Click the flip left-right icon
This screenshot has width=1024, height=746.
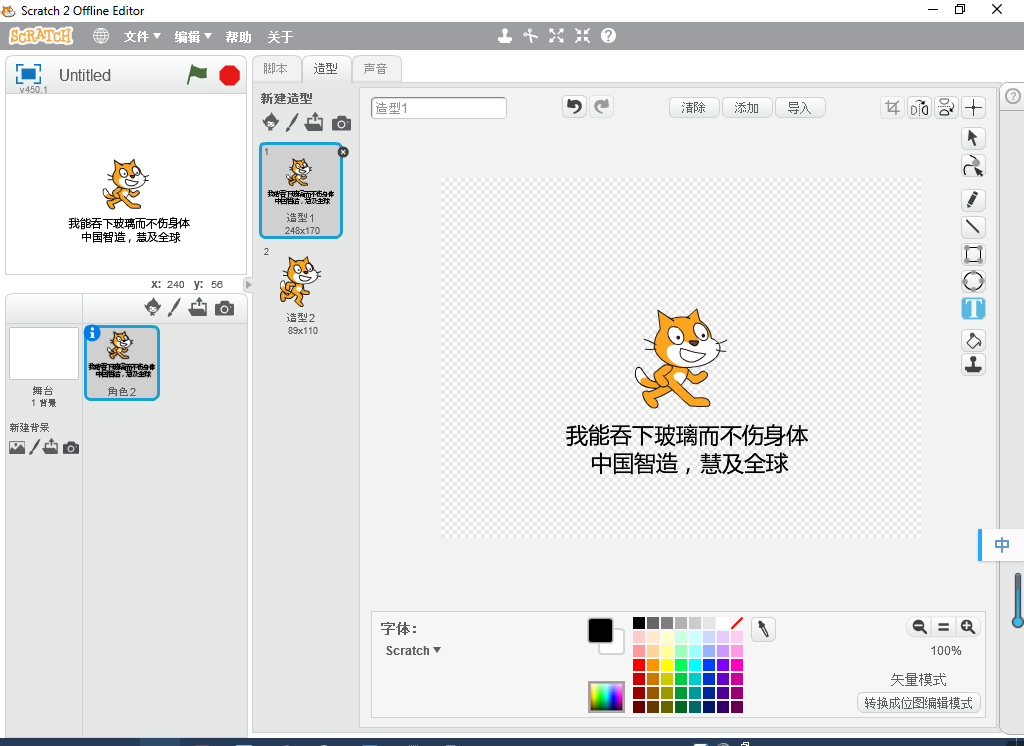point(919,108)
